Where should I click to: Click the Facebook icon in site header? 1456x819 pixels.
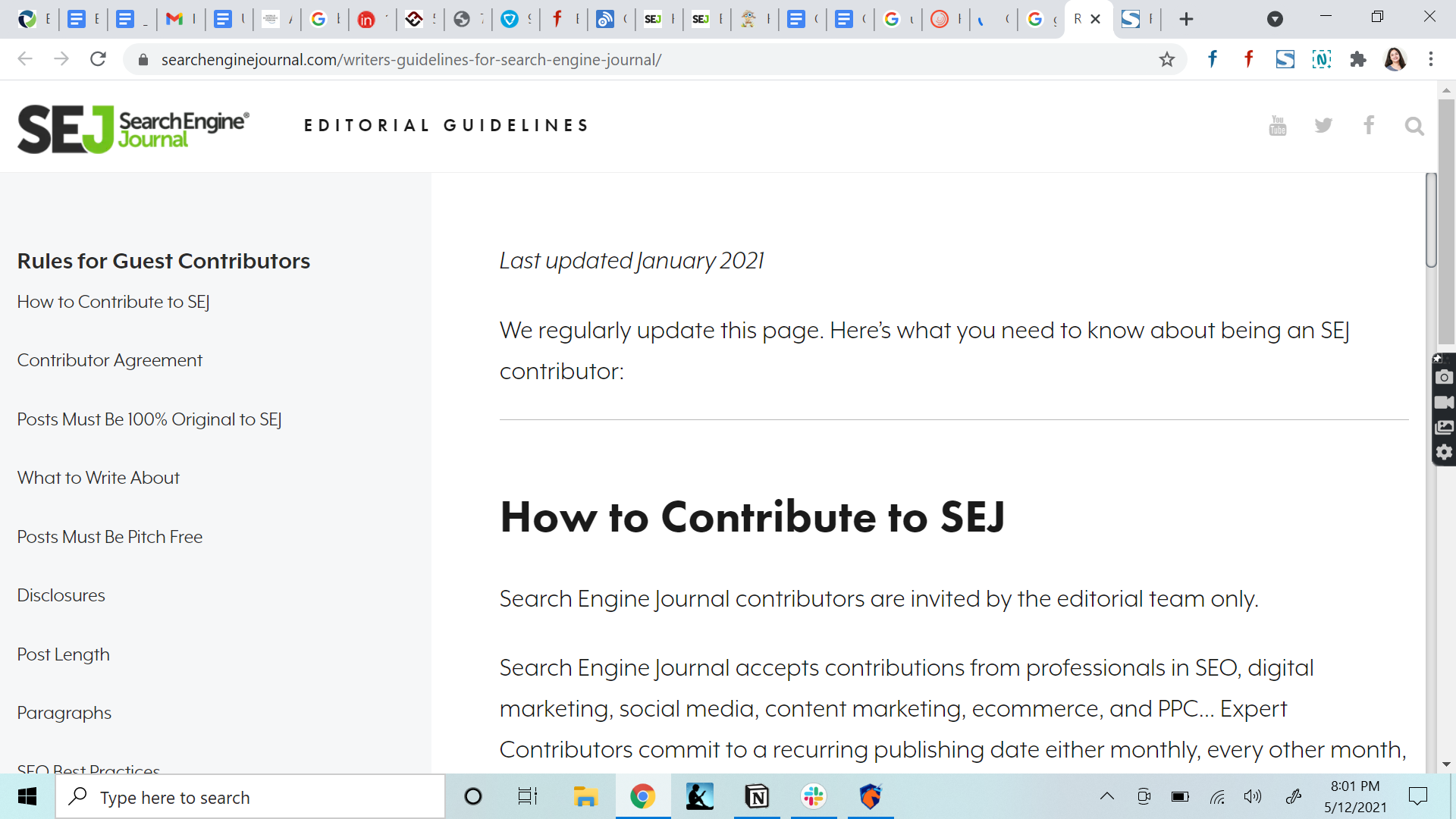pyautogui.click(x=1369, y=125)
